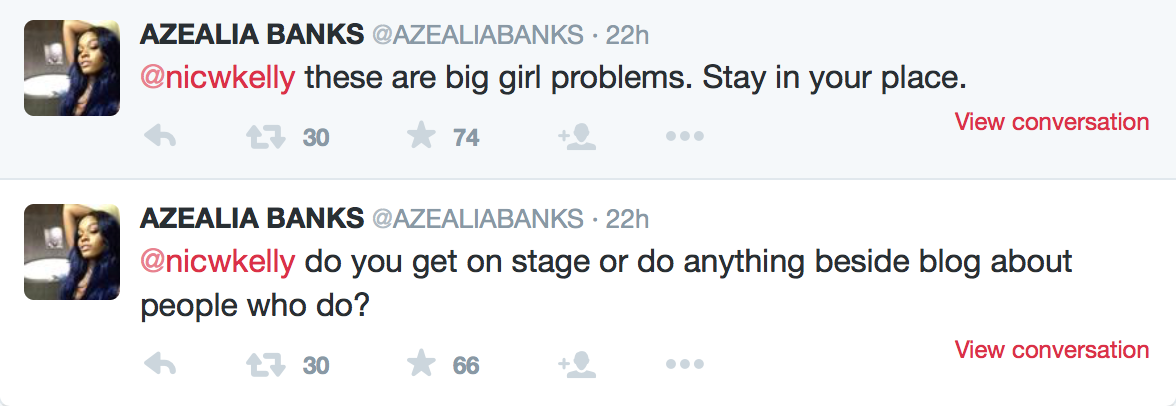Open second tweet's profile avatar
1176x406 pixels.
click(65, 253)
